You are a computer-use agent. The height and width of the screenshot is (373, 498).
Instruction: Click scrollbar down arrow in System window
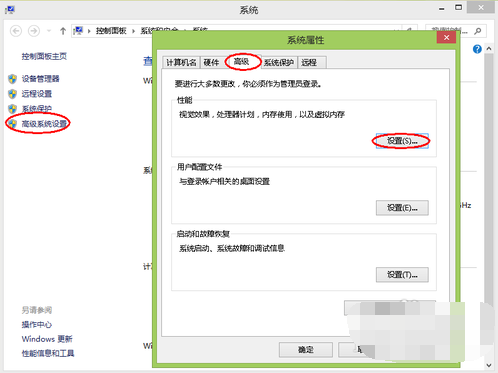click(x=489, y=365)
